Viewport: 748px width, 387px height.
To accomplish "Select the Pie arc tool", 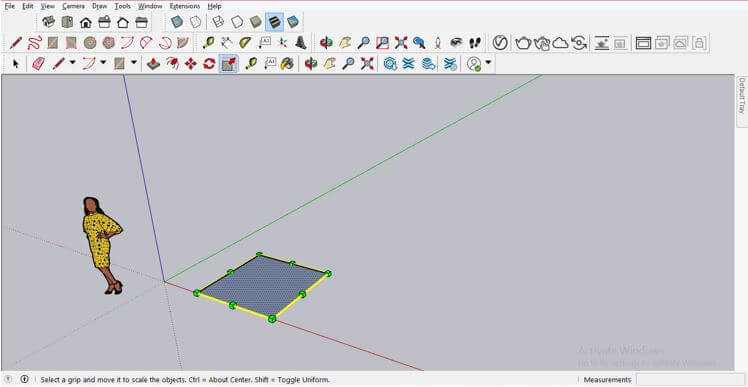I will [182, 43].
